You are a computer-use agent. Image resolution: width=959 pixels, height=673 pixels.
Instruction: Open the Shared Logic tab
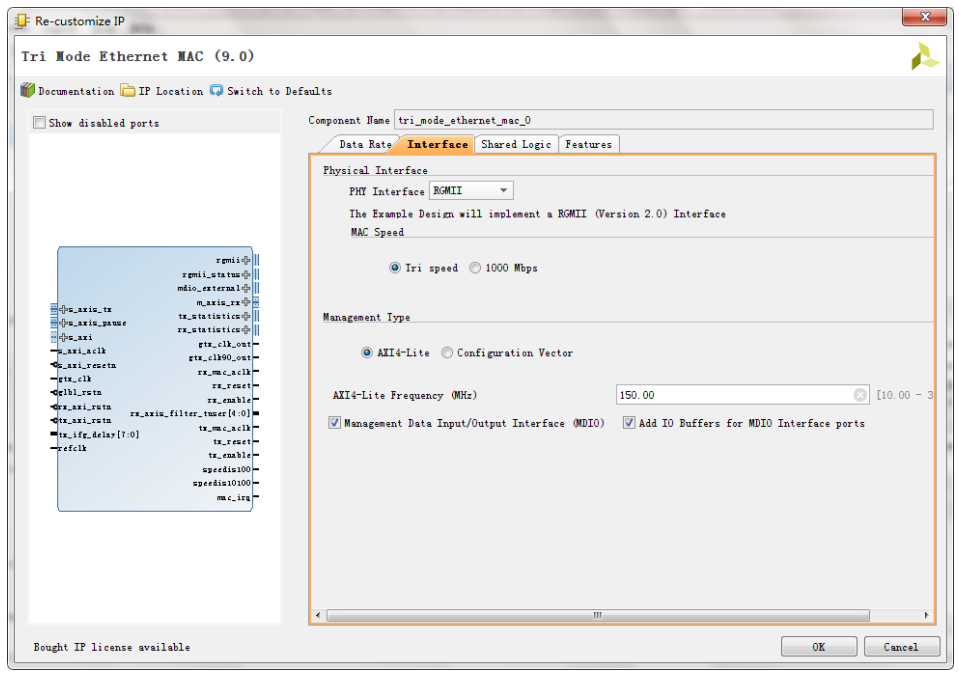tap(516, 144)
